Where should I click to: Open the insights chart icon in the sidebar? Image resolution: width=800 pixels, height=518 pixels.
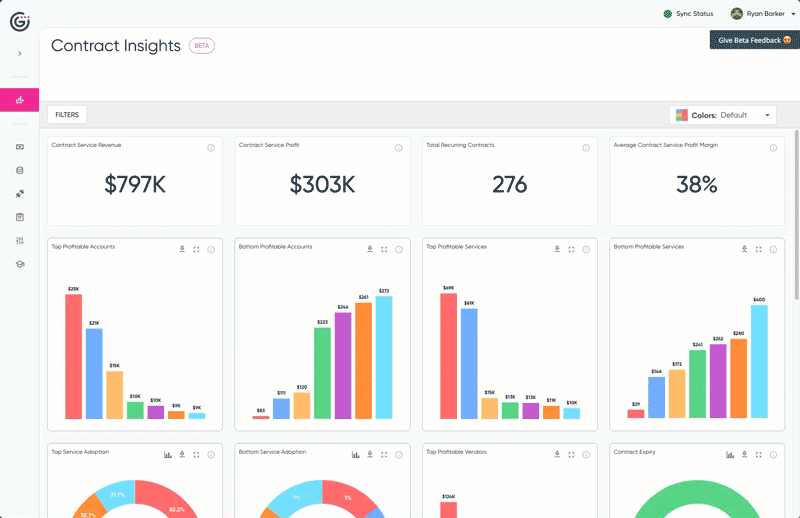point(19,100)
